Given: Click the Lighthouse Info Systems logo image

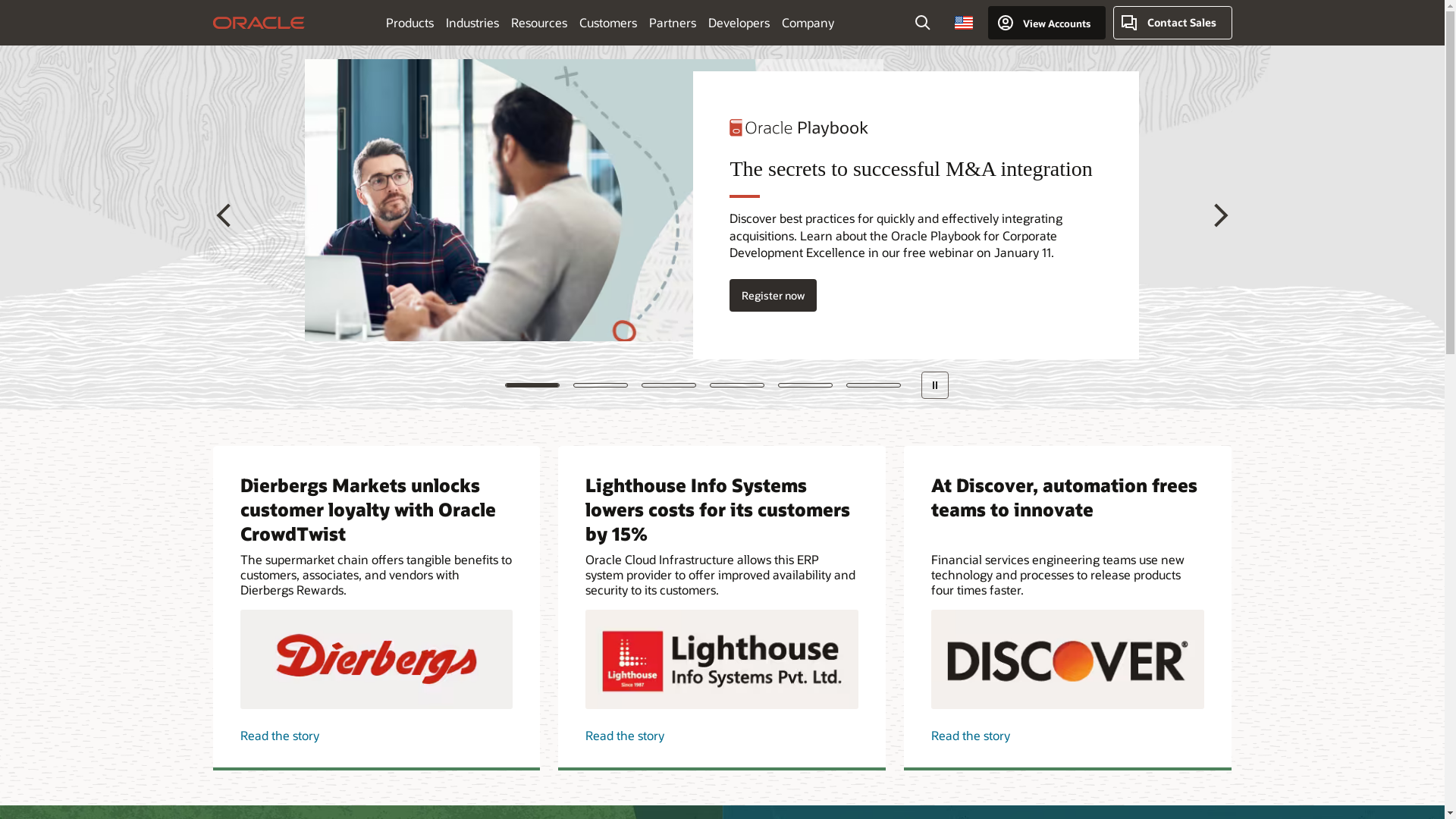Looking at the screenshot, I should tap(721, 659).
